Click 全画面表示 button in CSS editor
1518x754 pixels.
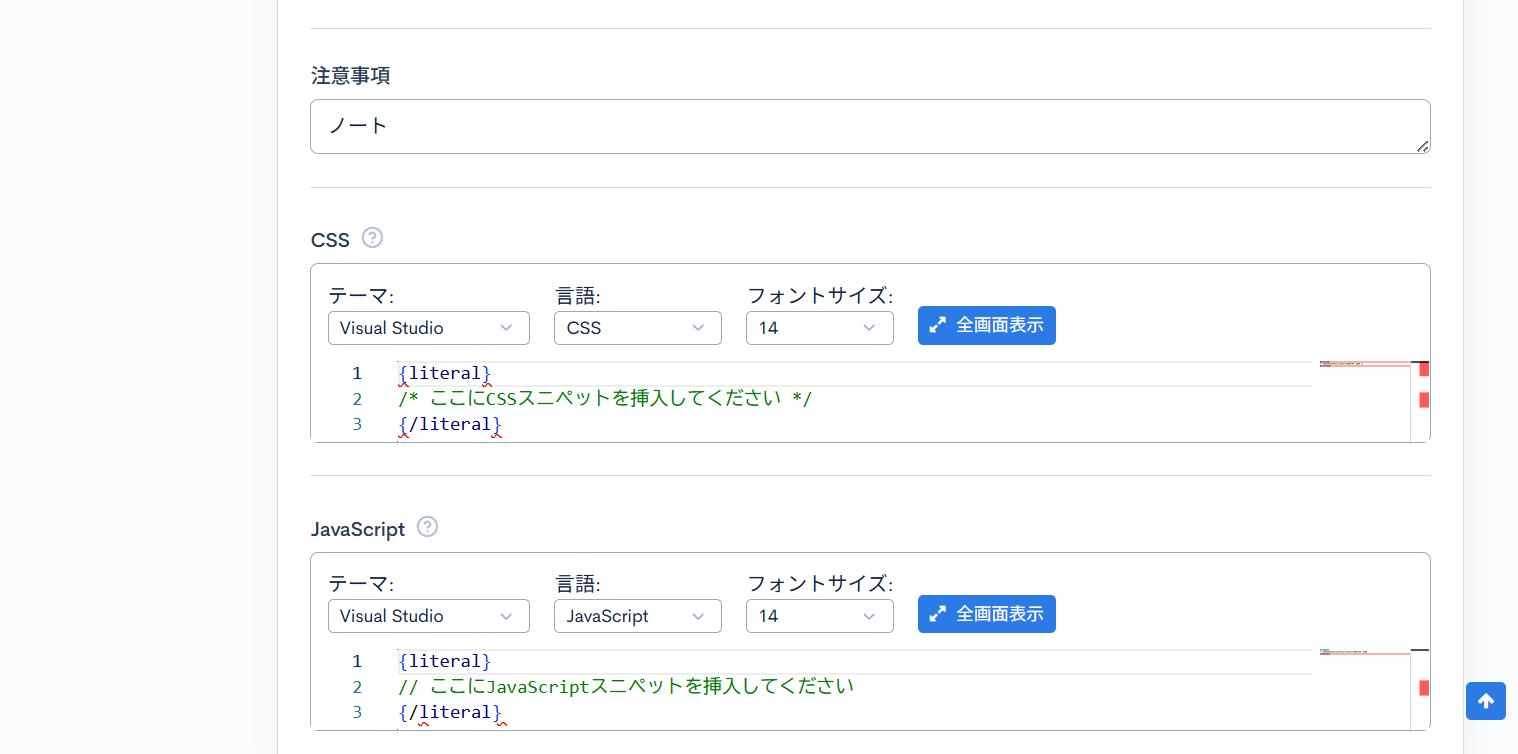(986, 326)
